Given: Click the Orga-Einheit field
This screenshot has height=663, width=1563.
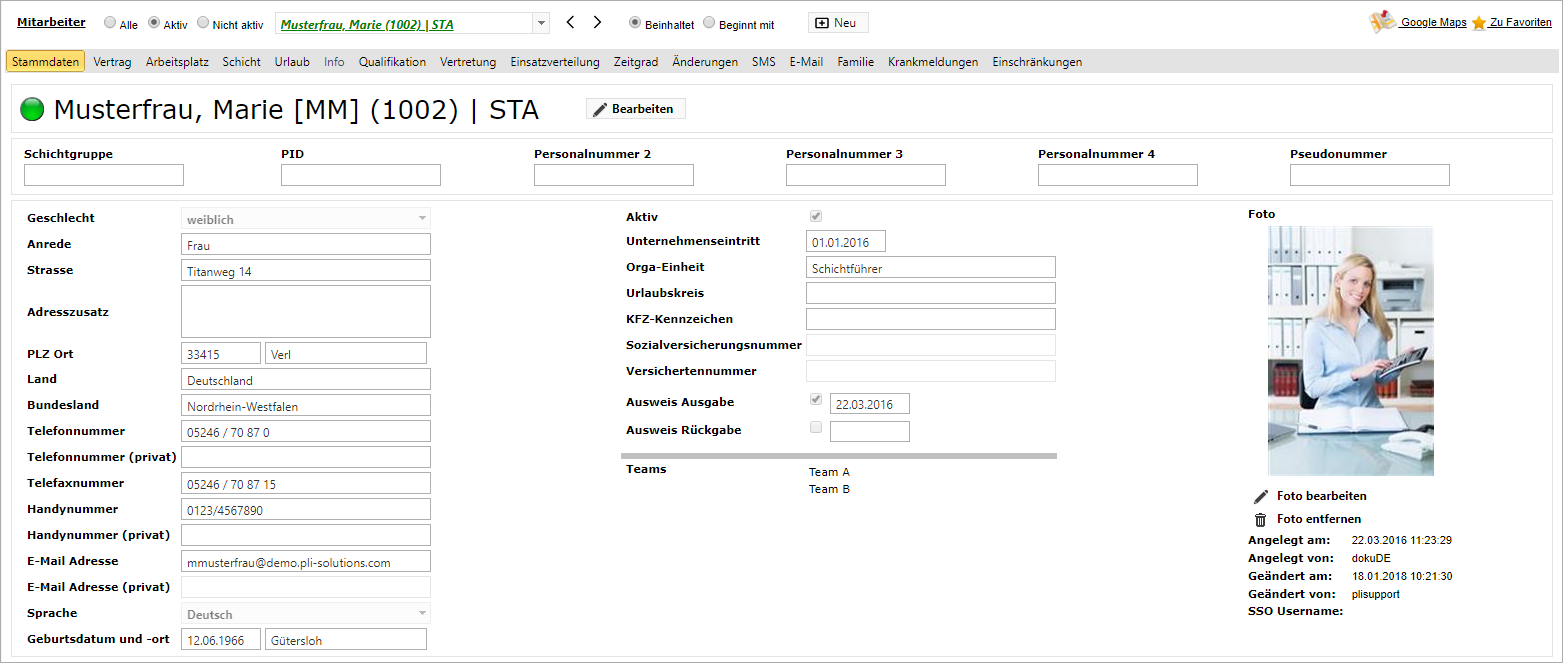Looking at the screenshot, I should tap(931, 267).
